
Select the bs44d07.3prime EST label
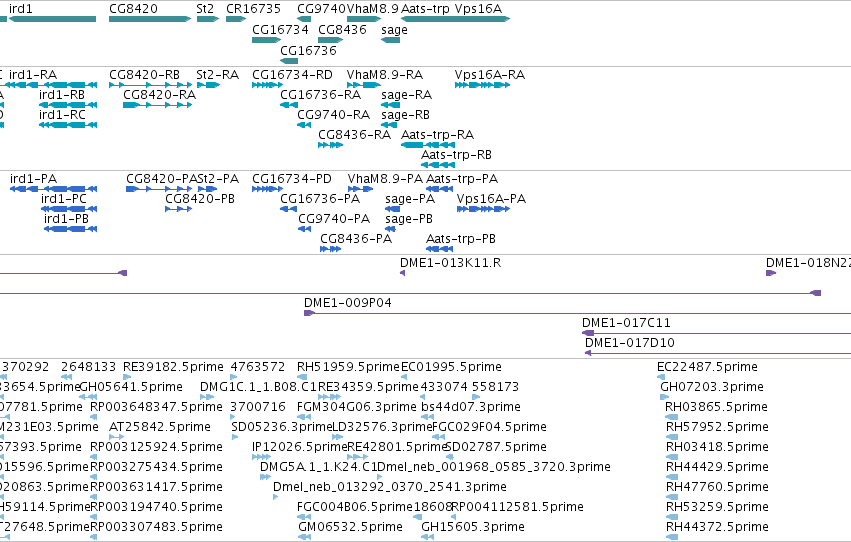tap(471, 407)
